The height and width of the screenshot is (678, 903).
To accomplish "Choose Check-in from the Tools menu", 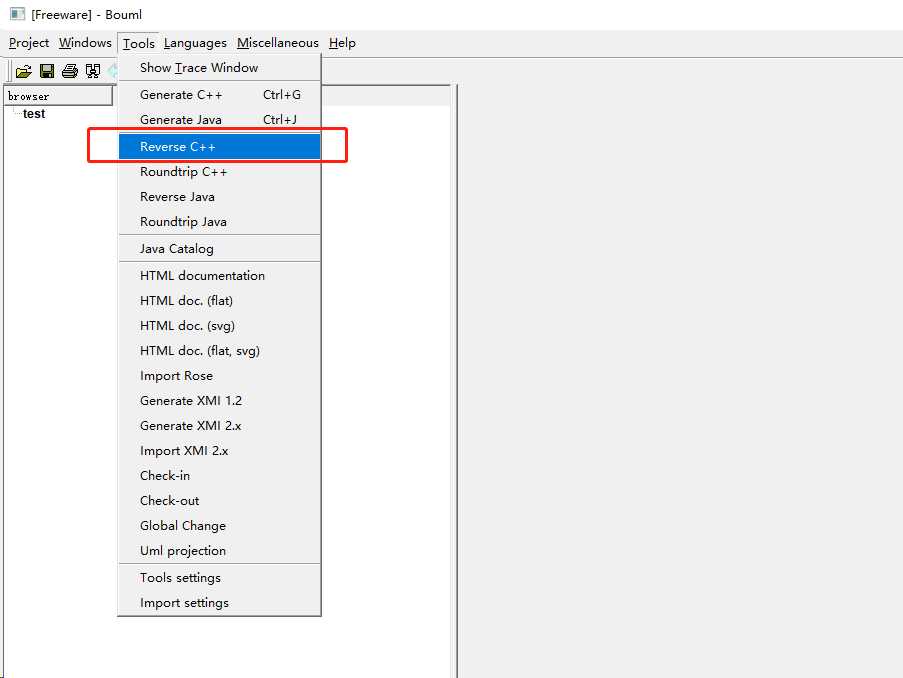I will (219, 476).
